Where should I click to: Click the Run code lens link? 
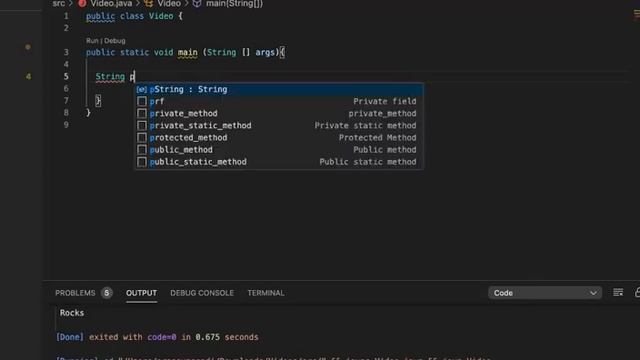tap(92, 41)
